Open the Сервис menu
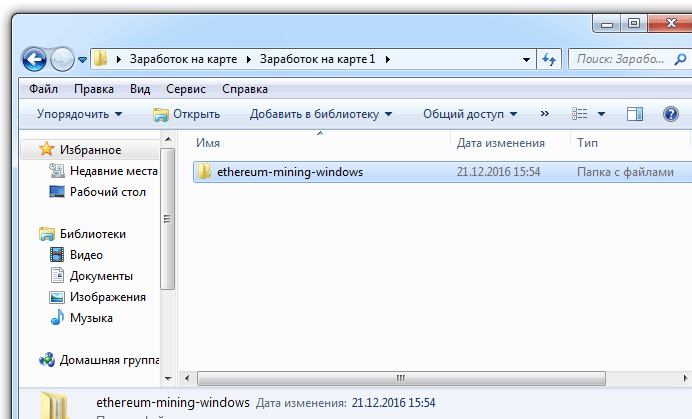Screen dimensions: 692x419 point(186,89)
